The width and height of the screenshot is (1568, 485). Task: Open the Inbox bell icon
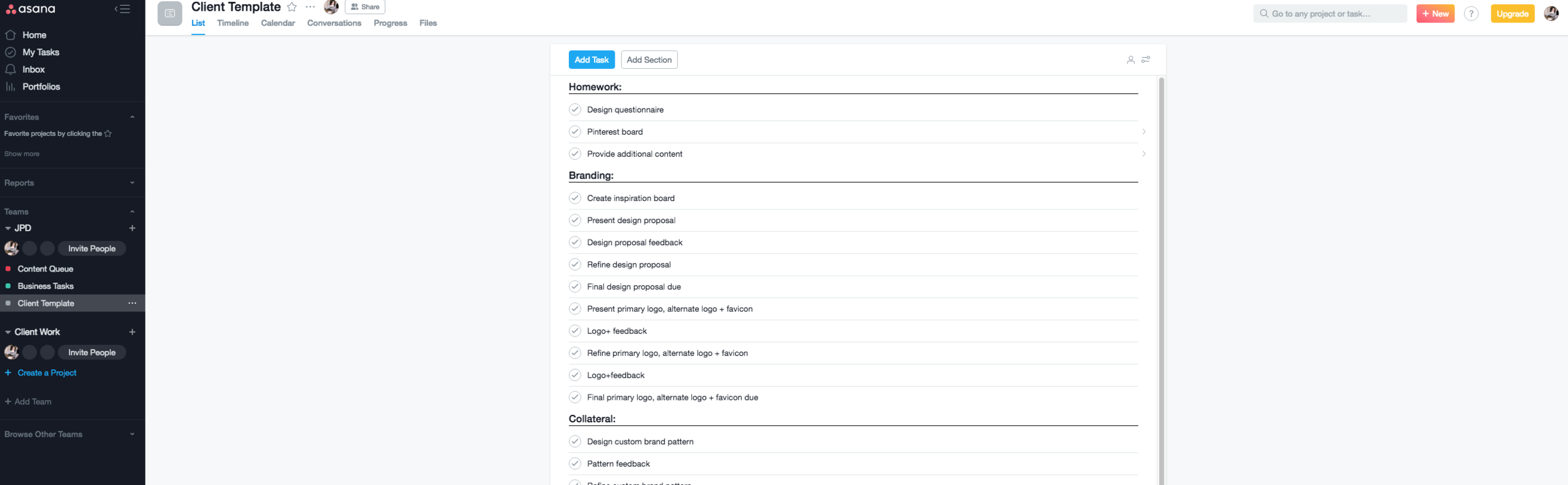click(x=11, y=70)
